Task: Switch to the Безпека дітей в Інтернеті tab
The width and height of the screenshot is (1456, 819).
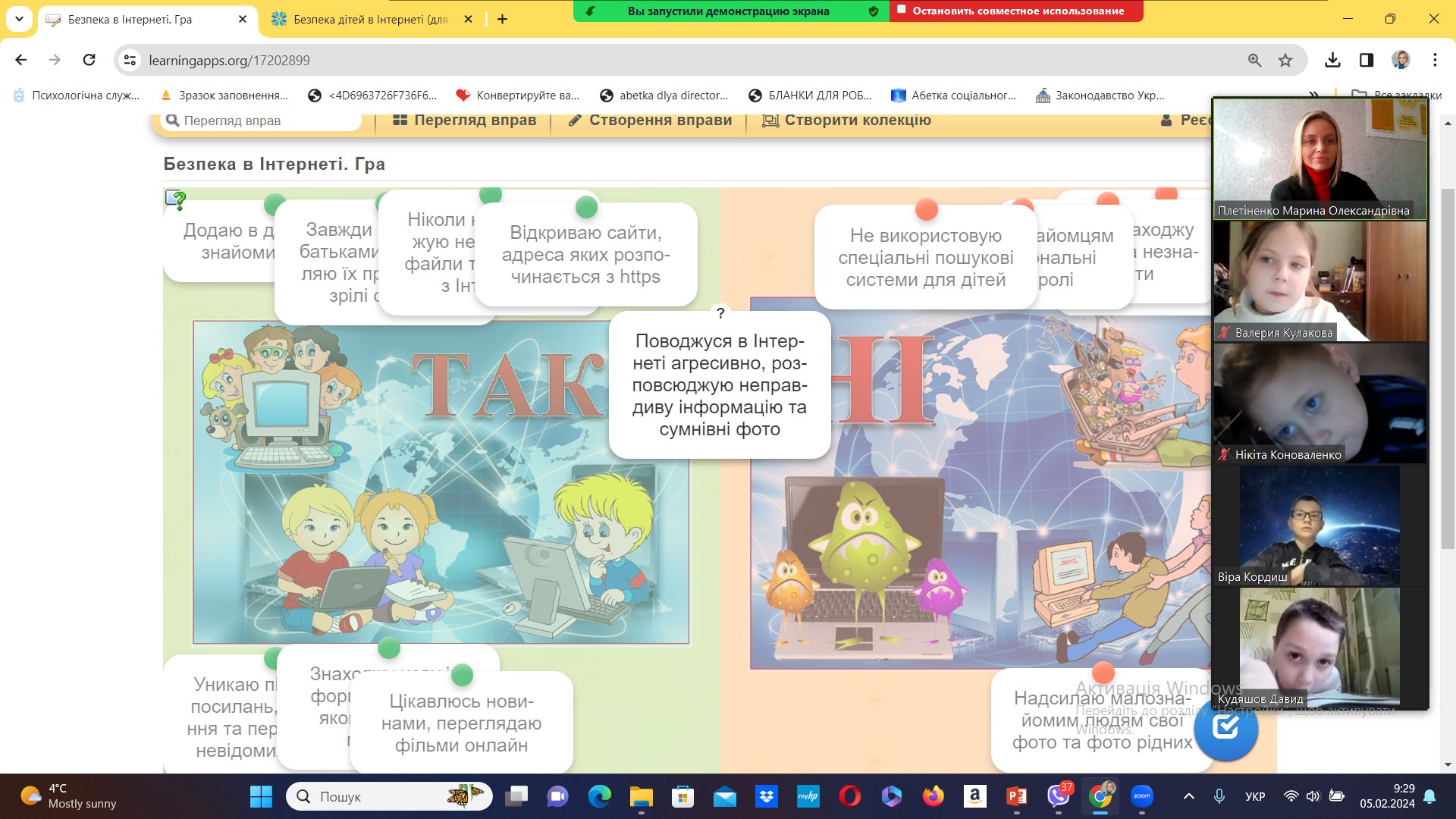Action: pos(370,20)
